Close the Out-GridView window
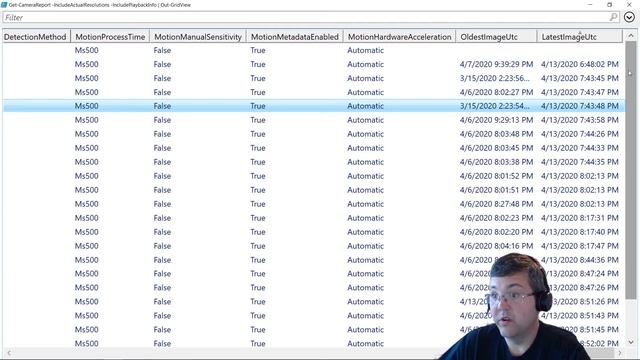 pyautogui.click(x=629, y=4)
